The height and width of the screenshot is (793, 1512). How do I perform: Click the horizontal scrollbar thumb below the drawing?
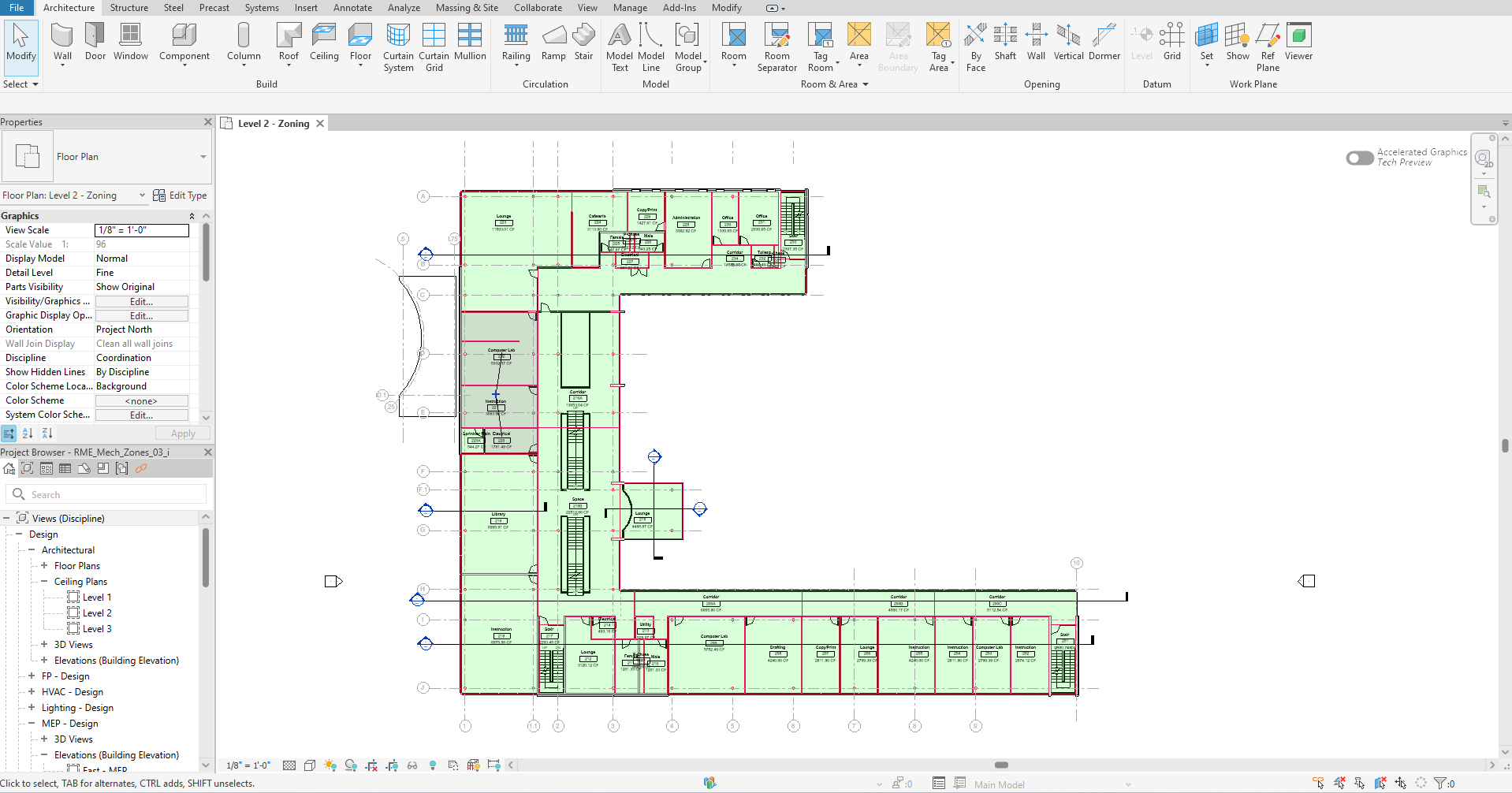(1001, 765)
